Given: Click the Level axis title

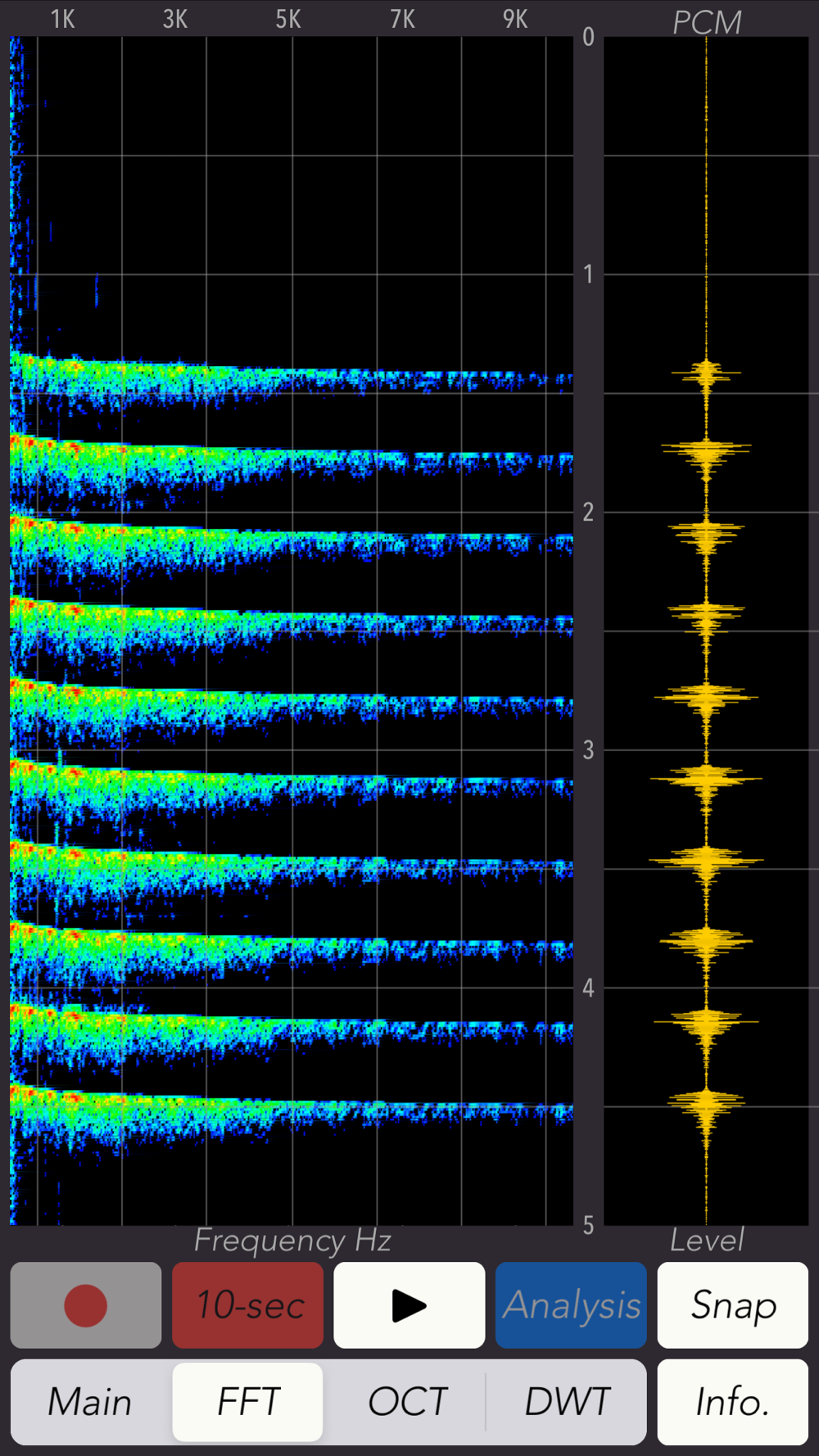Looking at the screenshot, I should tap(707, 1241).
